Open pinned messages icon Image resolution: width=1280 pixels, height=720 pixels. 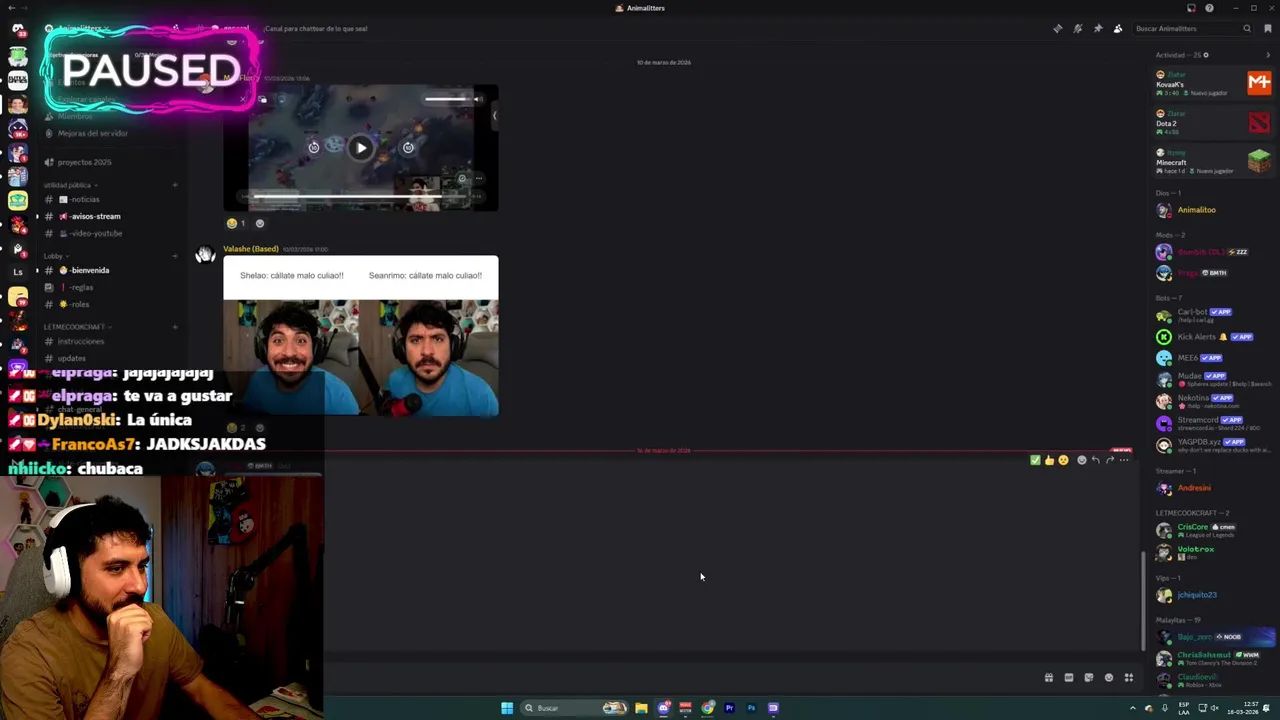click(x=1098, y=28)
